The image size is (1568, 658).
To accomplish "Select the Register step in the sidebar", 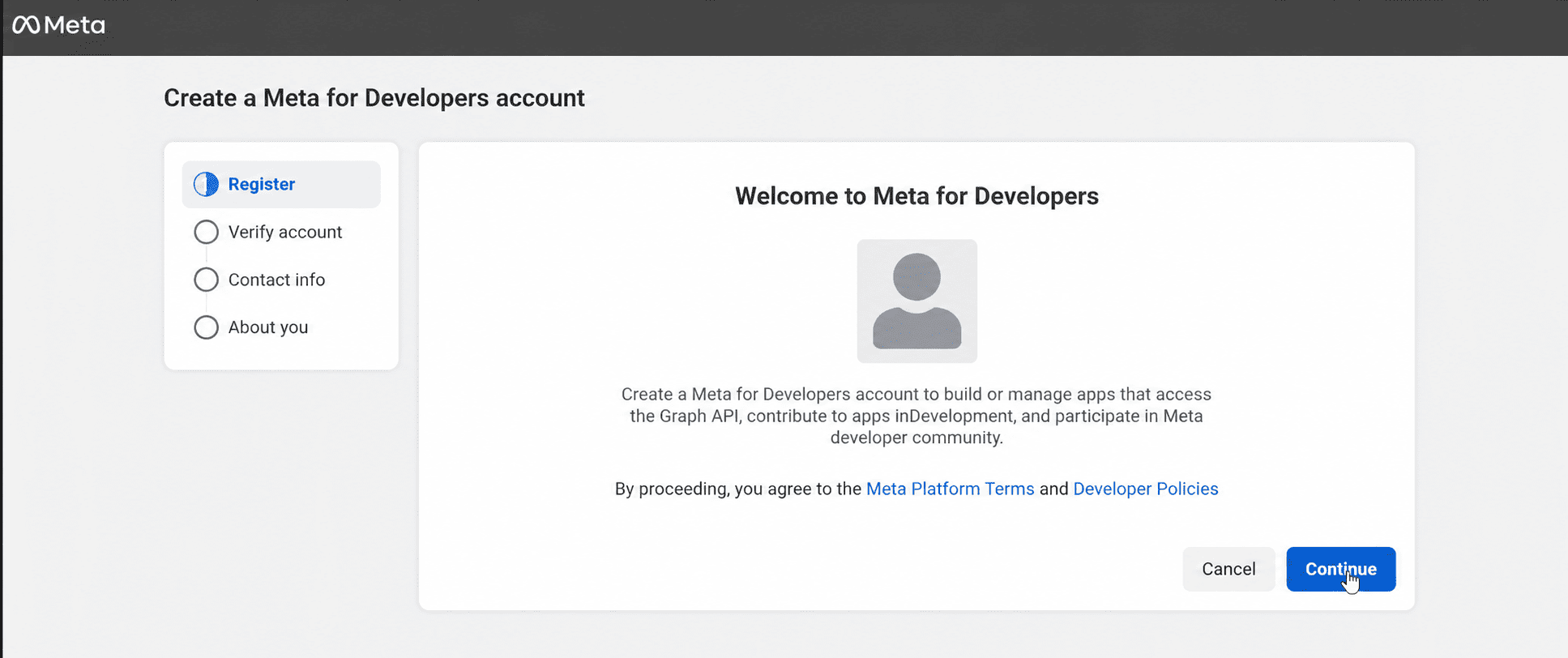I will tap(281, 184).
